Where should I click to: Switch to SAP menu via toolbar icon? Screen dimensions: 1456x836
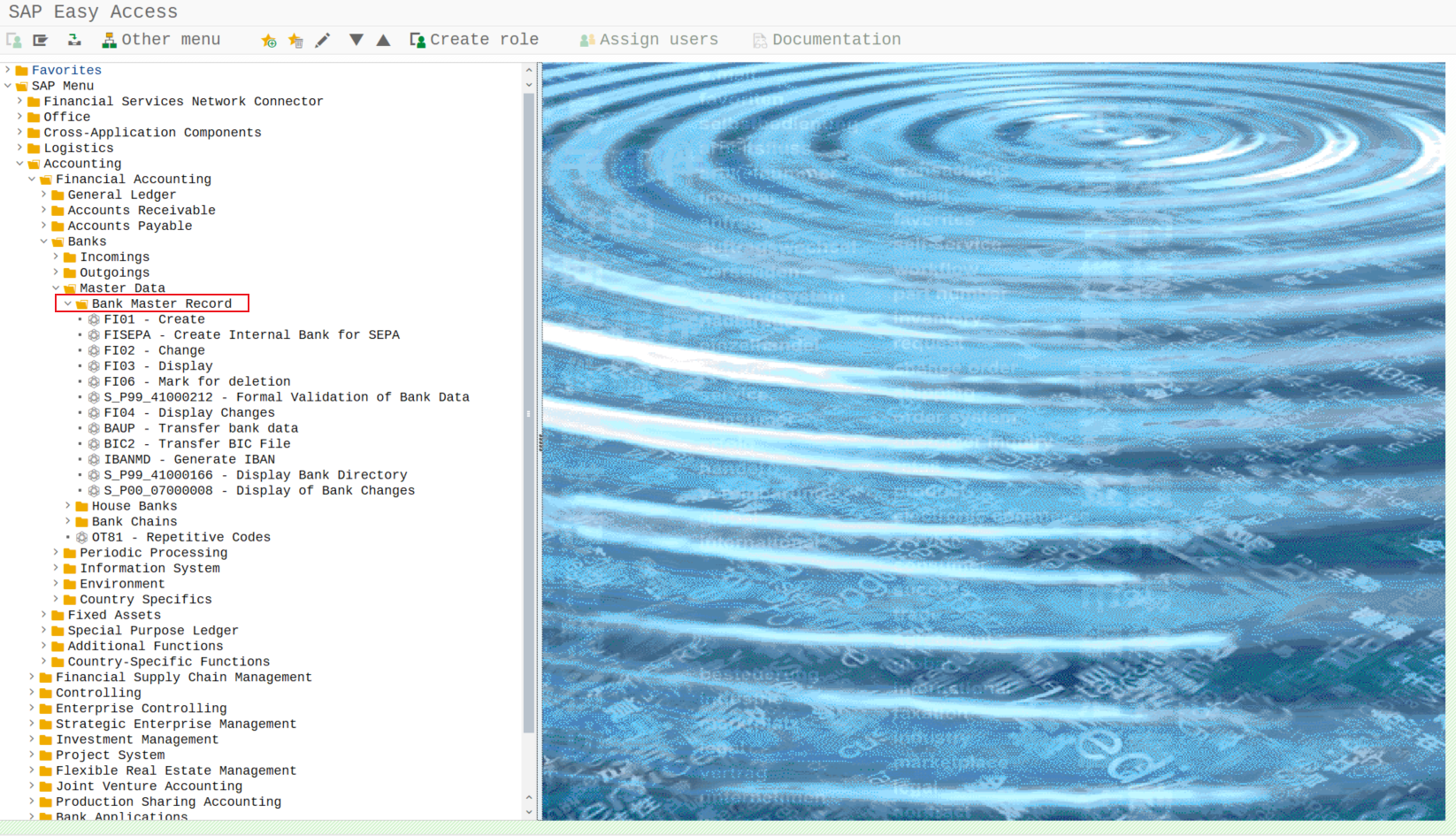coord(41,40)
